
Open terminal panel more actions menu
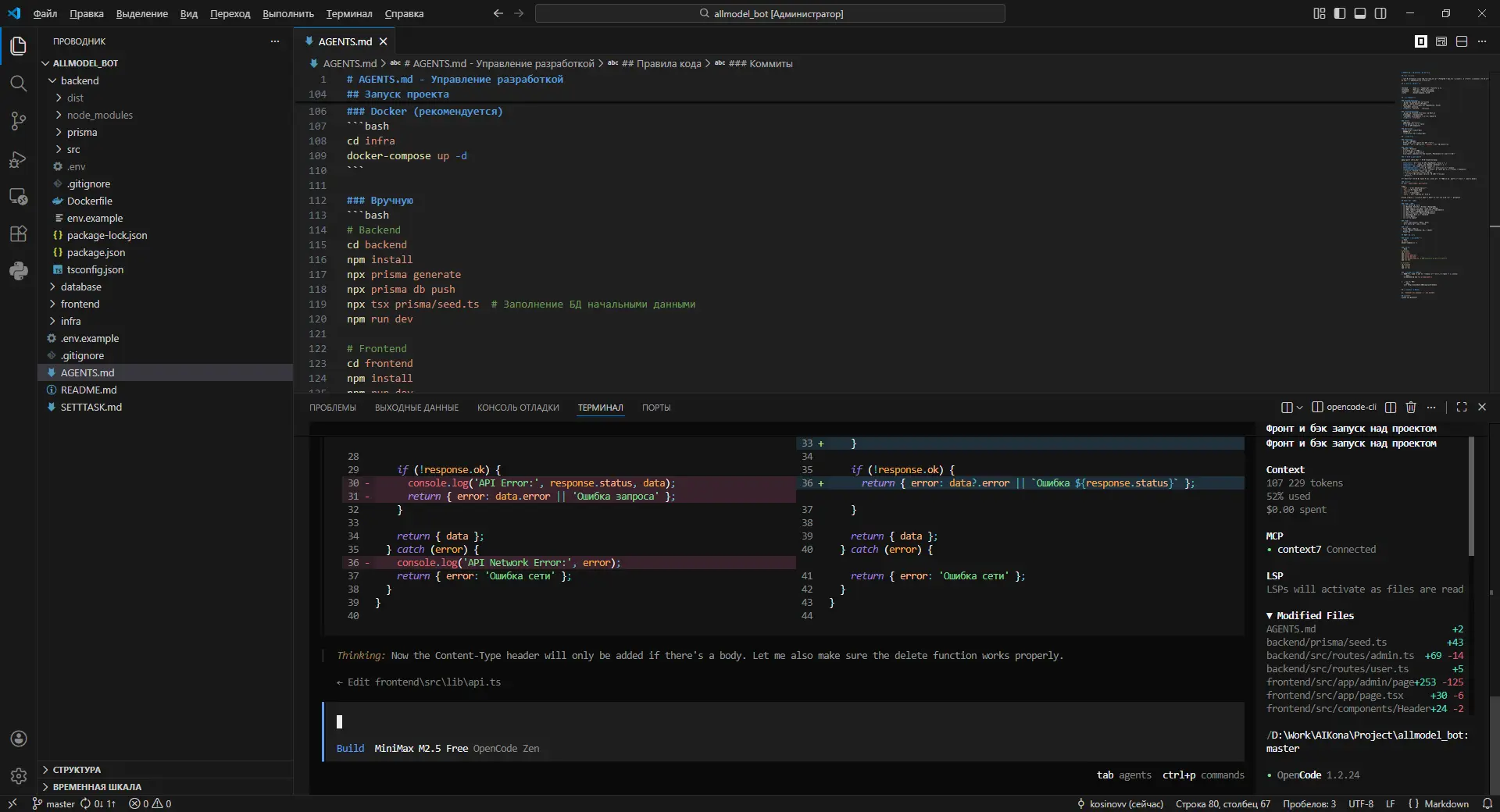1431,407
